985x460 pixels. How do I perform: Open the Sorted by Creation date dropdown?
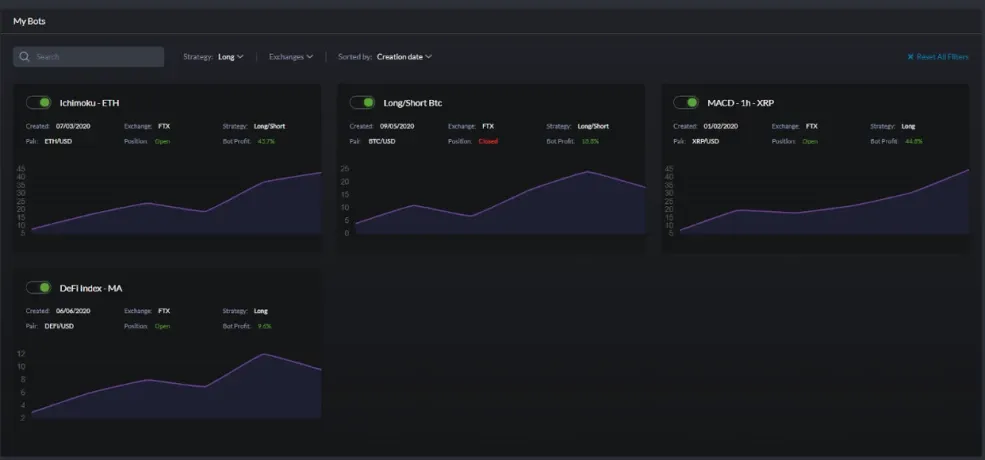click(x=385, y=57)
